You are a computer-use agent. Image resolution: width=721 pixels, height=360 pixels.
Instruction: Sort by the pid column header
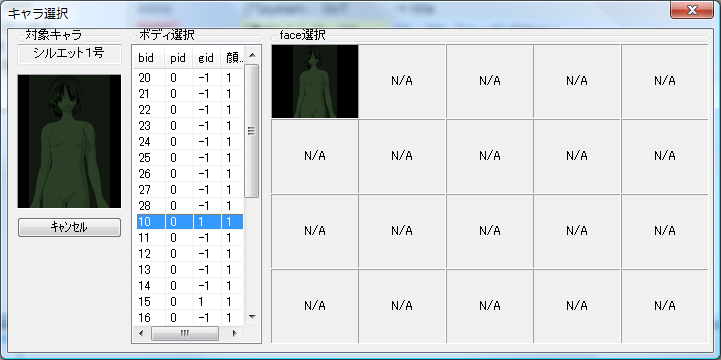tap(178, 58)
